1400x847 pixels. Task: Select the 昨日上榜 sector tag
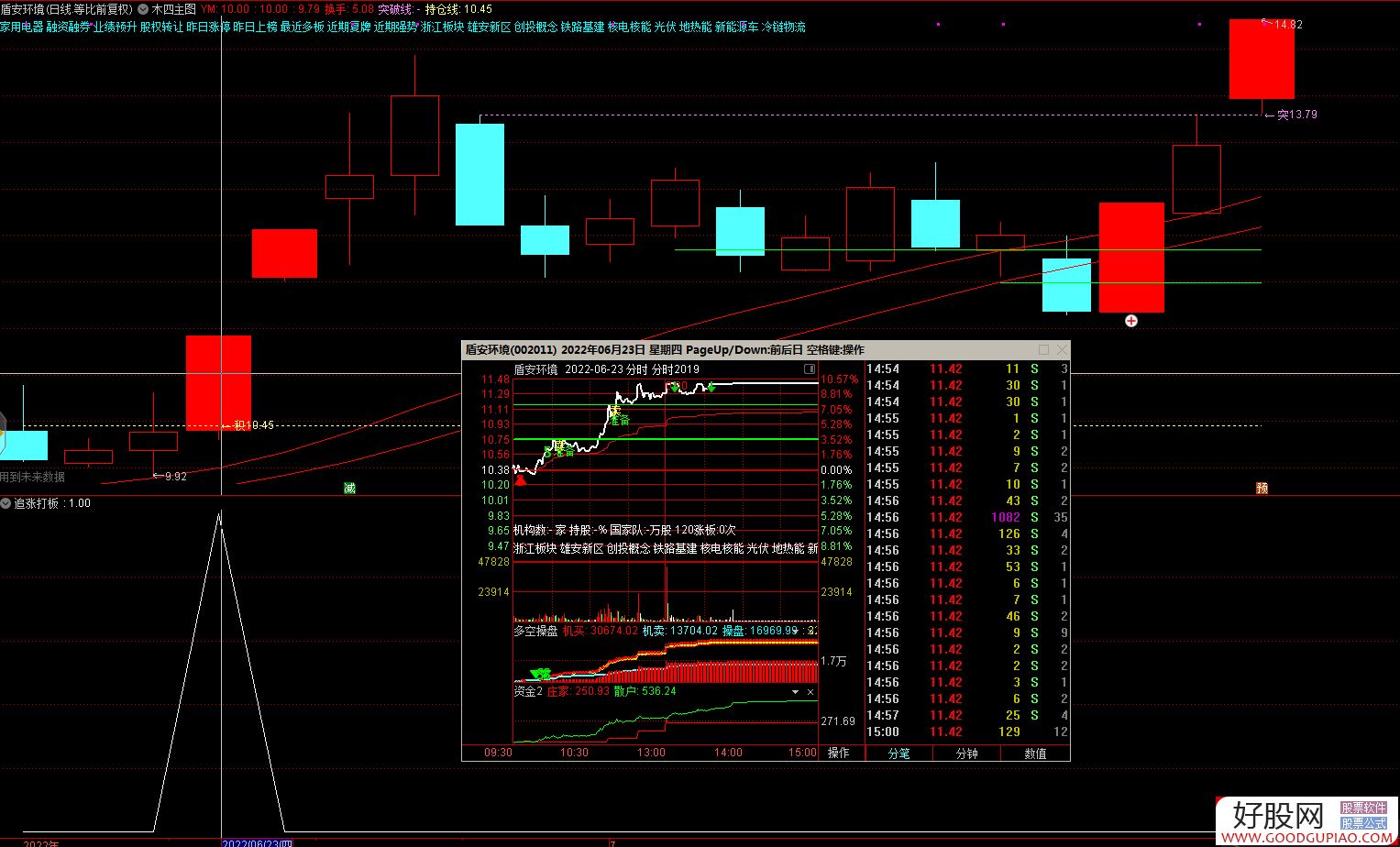click(x=256, y=27)
